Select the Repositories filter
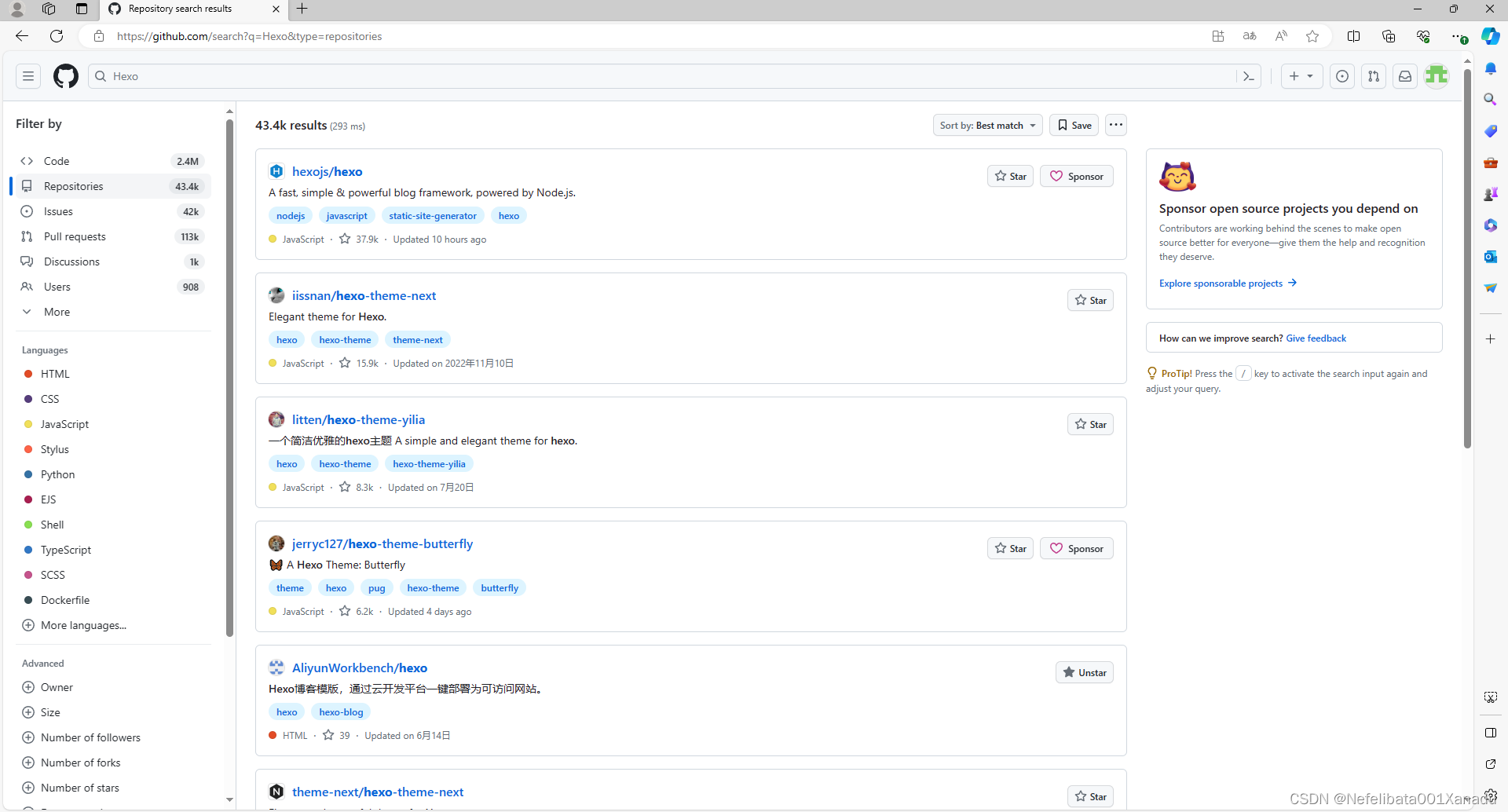Viewport: 1508px width, 812px height. 113,186
